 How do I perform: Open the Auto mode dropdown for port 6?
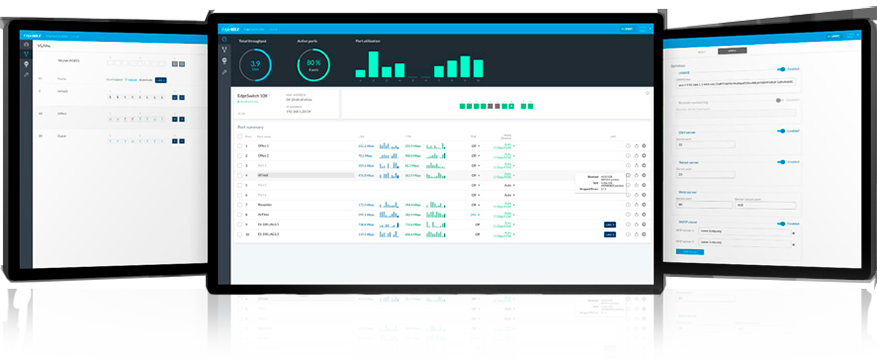click(x=510, y=195)
